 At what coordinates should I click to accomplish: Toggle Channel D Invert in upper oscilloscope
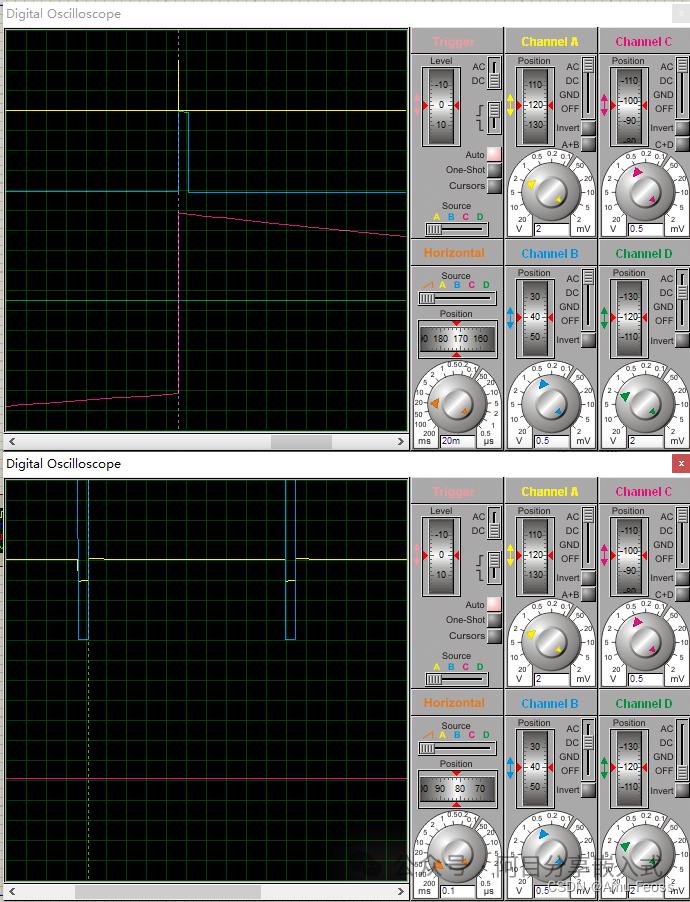click(683, 340)
